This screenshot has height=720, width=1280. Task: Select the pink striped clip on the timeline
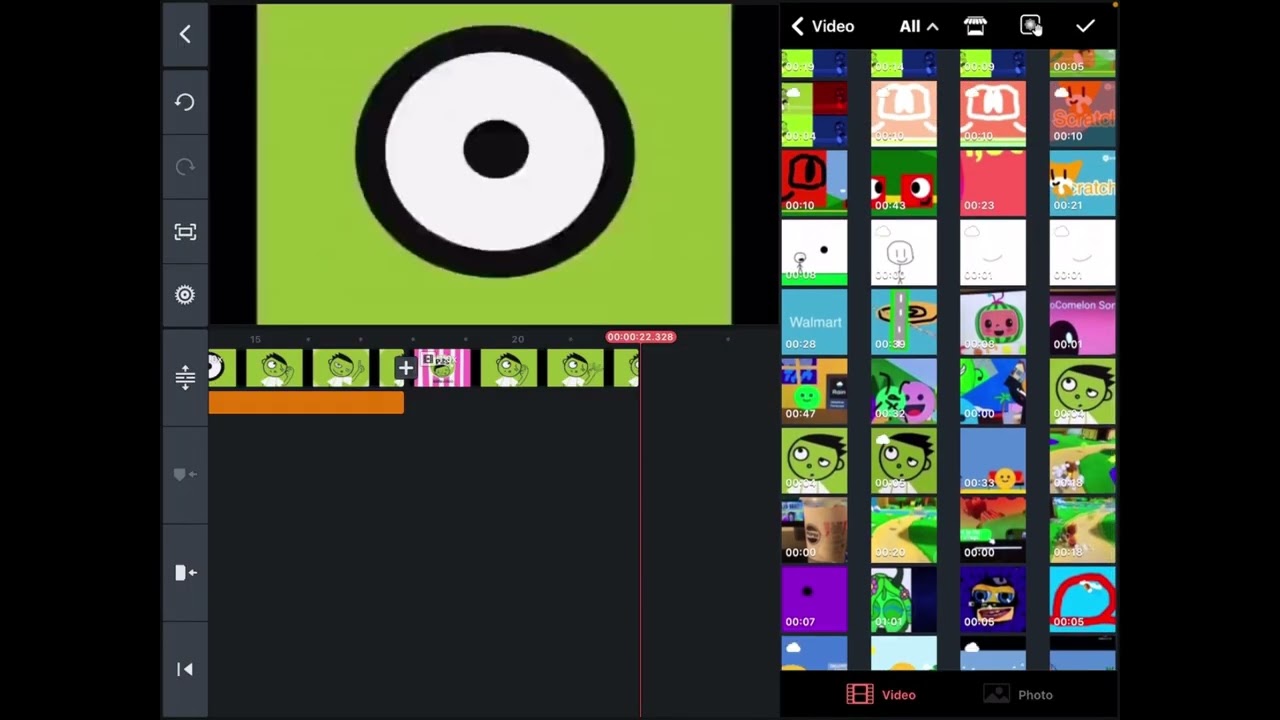(x=443, y=368)
